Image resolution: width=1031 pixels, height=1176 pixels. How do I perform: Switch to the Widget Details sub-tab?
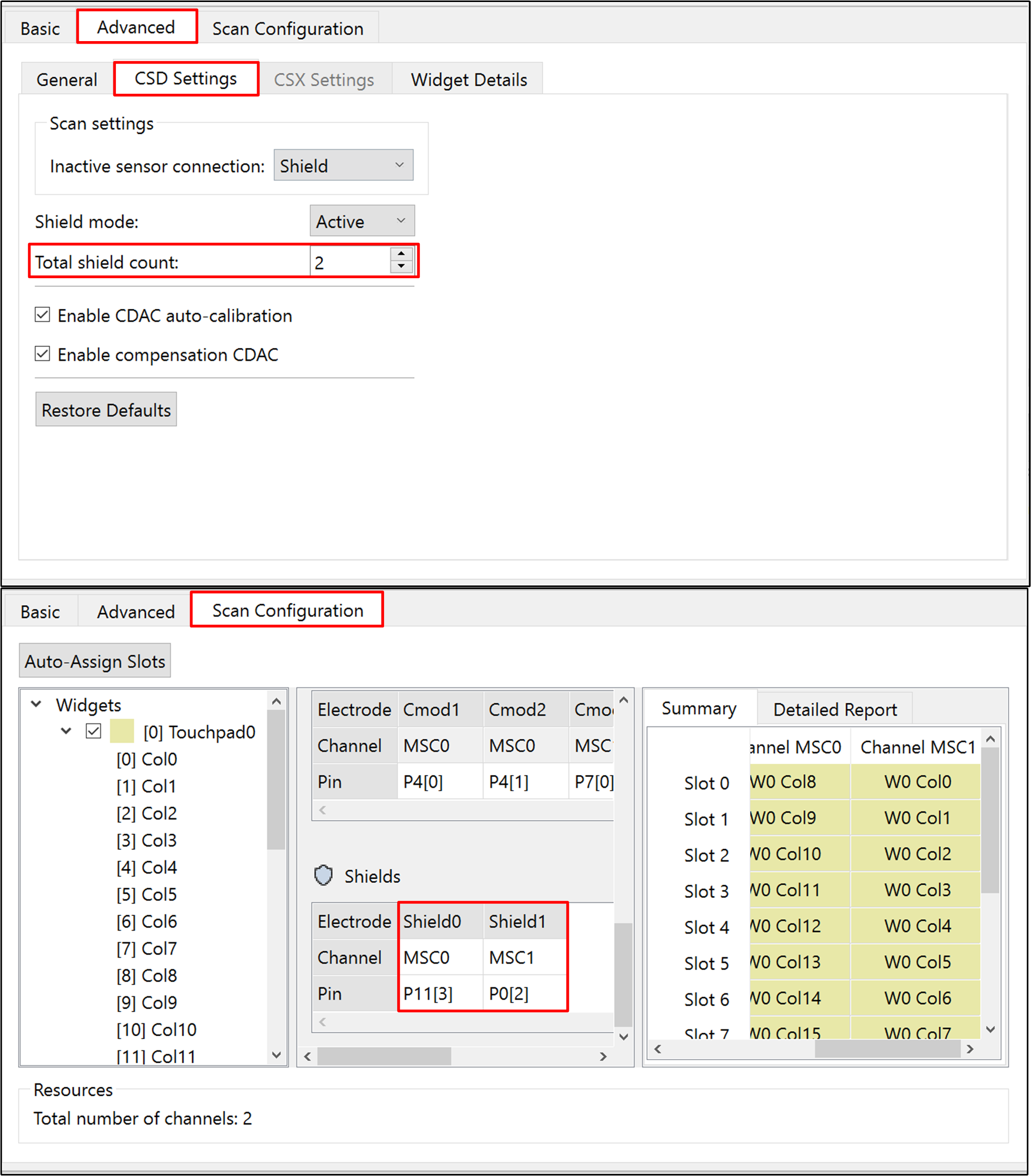[x=469, y=79]
